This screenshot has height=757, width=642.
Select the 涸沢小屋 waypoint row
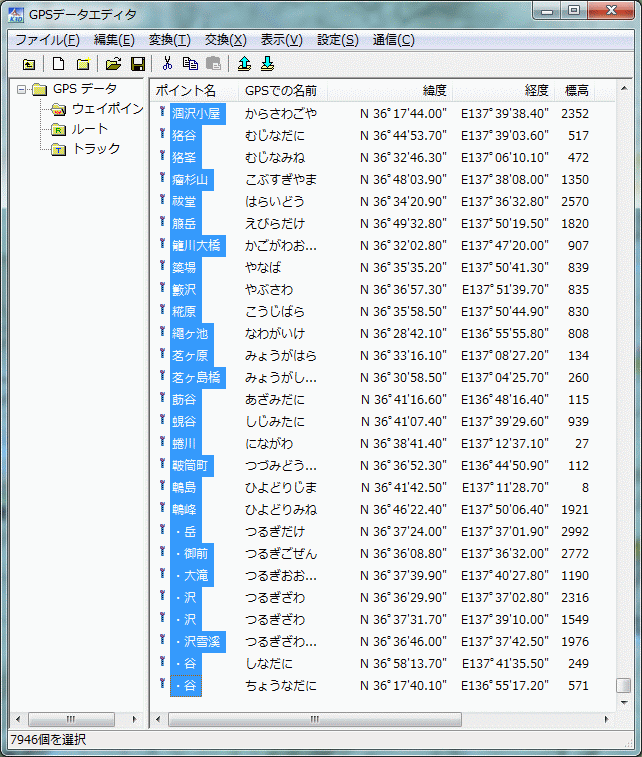tap(196, 113)
